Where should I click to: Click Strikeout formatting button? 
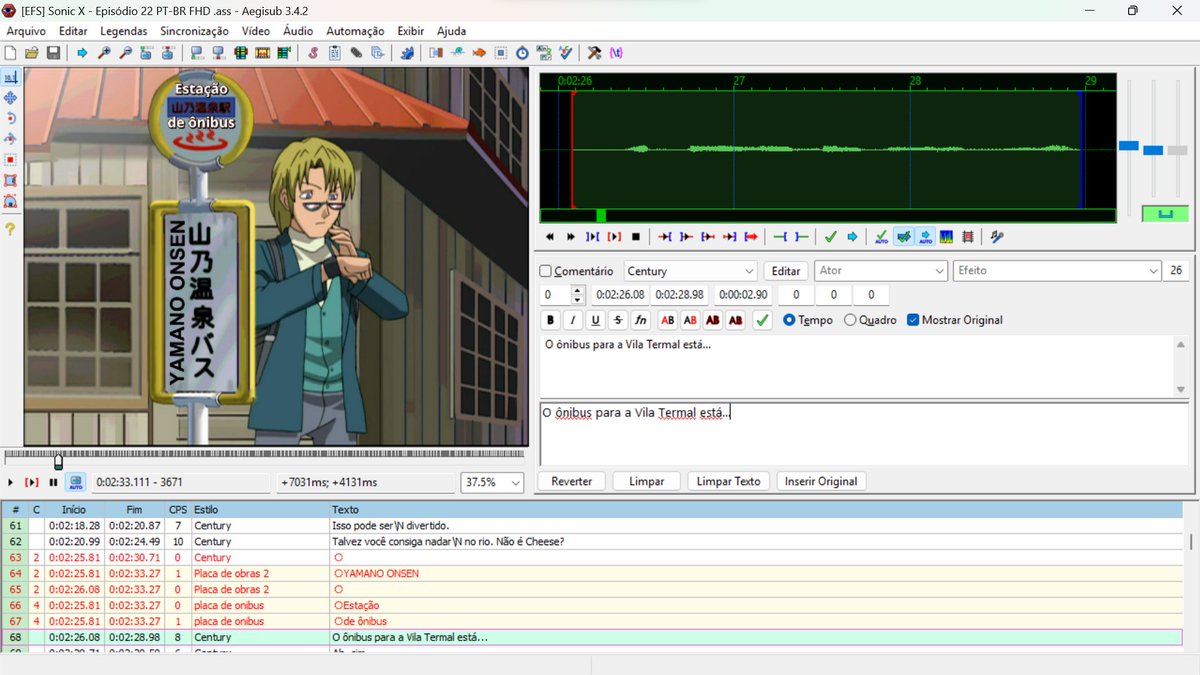618,320
